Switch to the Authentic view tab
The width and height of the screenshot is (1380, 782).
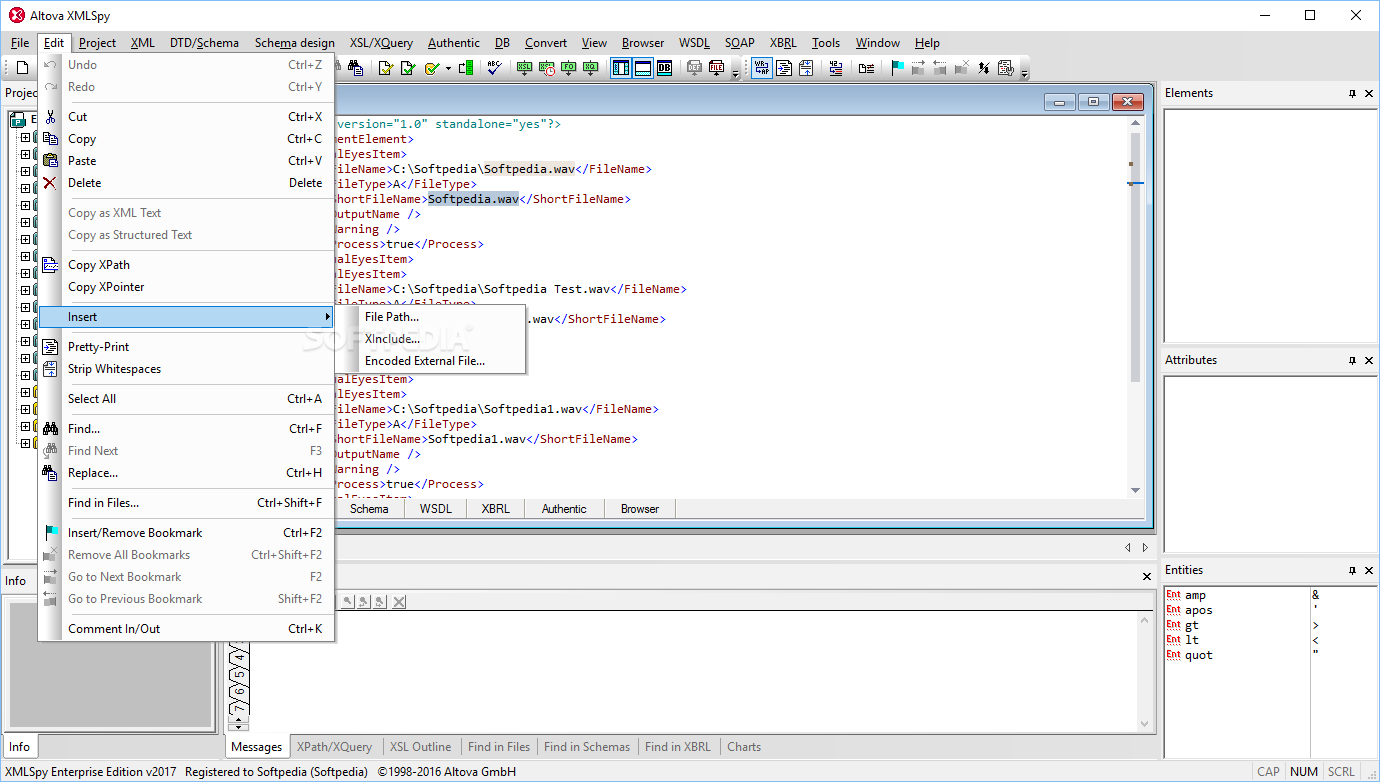click(564, 509)
